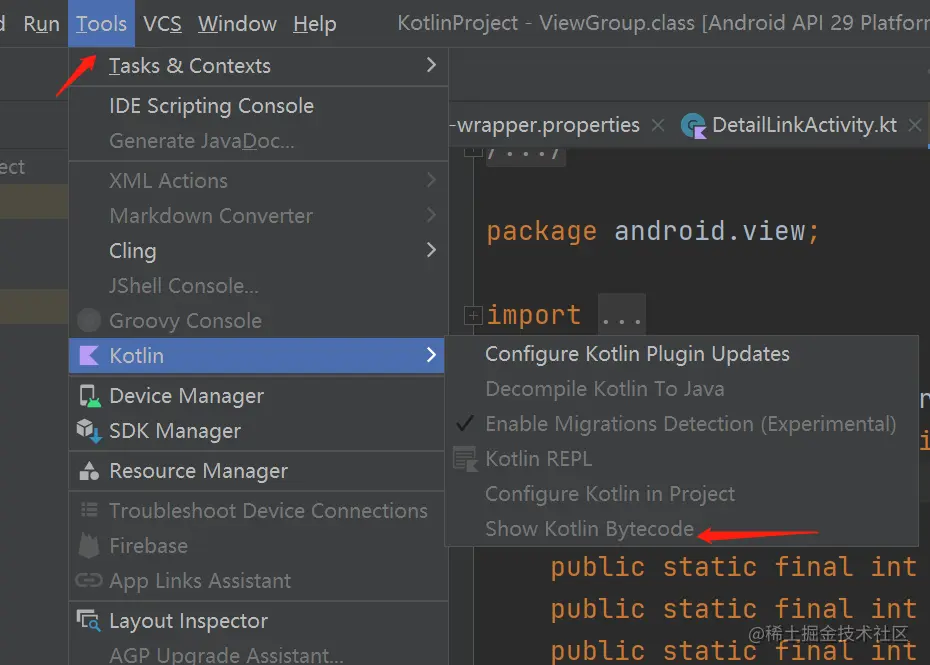The width and height of the screenshot is (930, 665).
Task: Select Show Kotlin Bytecode
Action: [x=589, y=529]
